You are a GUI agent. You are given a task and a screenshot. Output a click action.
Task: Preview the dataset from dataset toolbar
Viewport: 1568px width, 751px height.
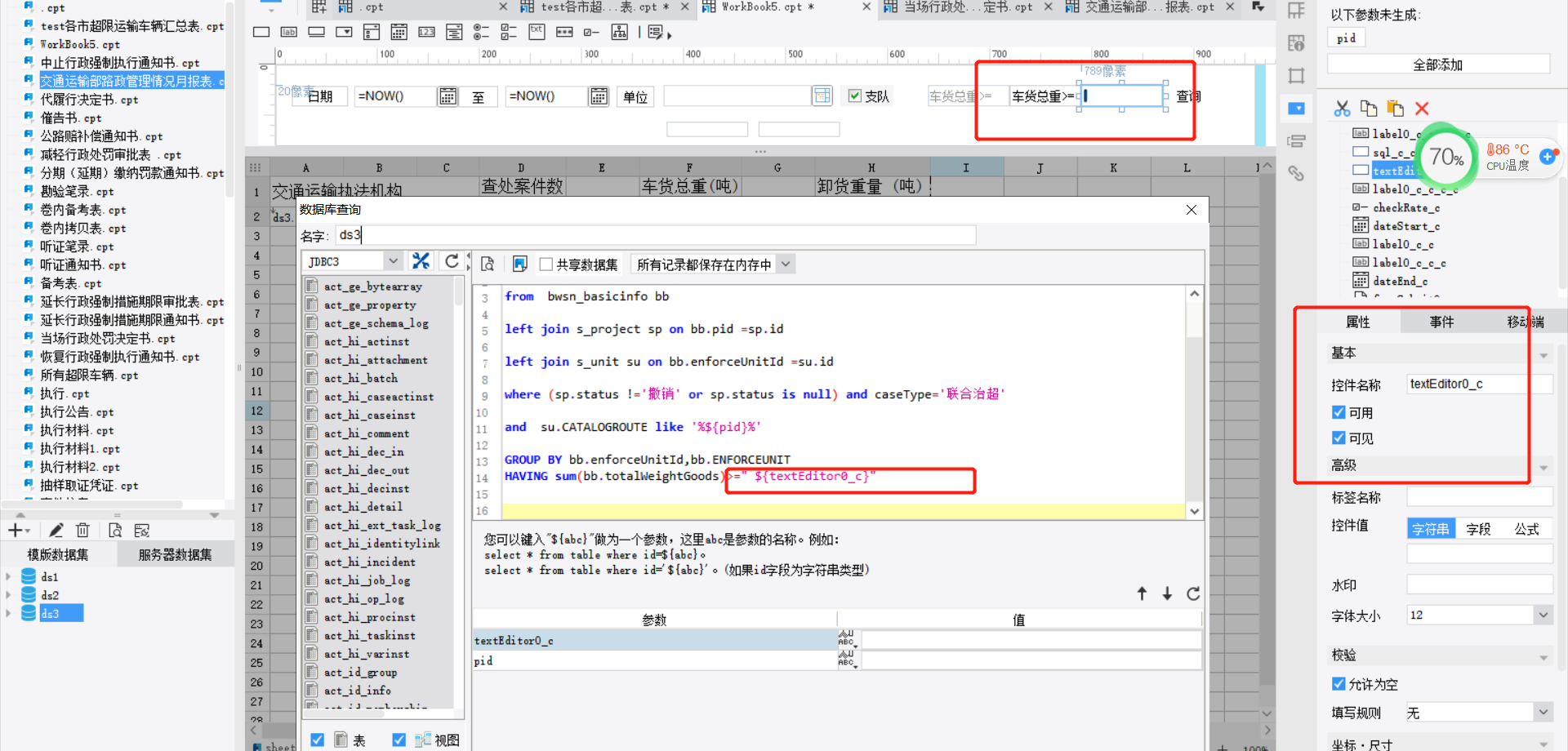115,531
